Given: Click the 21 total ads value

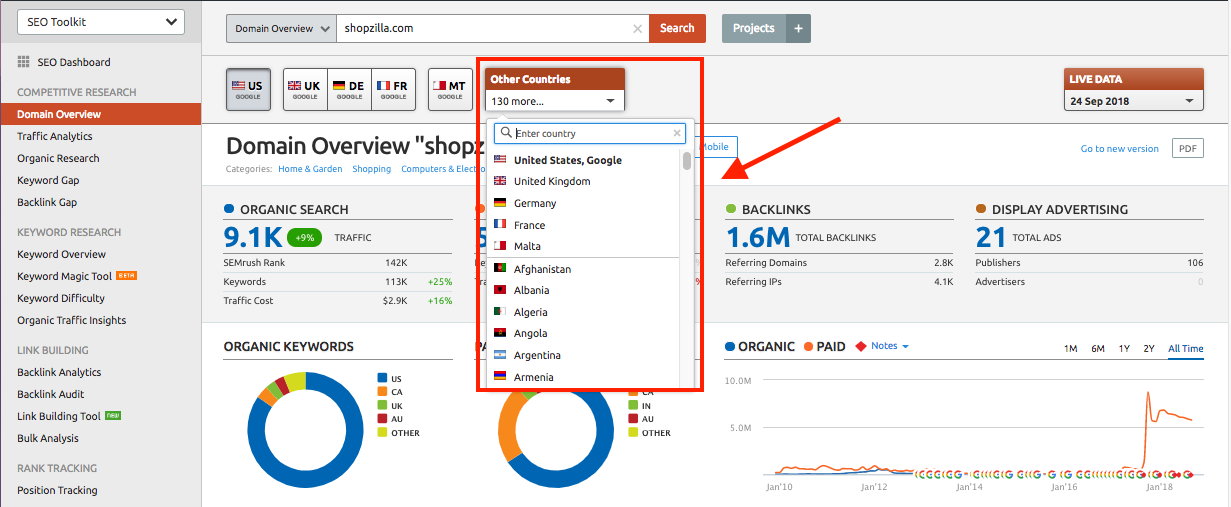Looking at the screenshot, I should tap(990, 237).
